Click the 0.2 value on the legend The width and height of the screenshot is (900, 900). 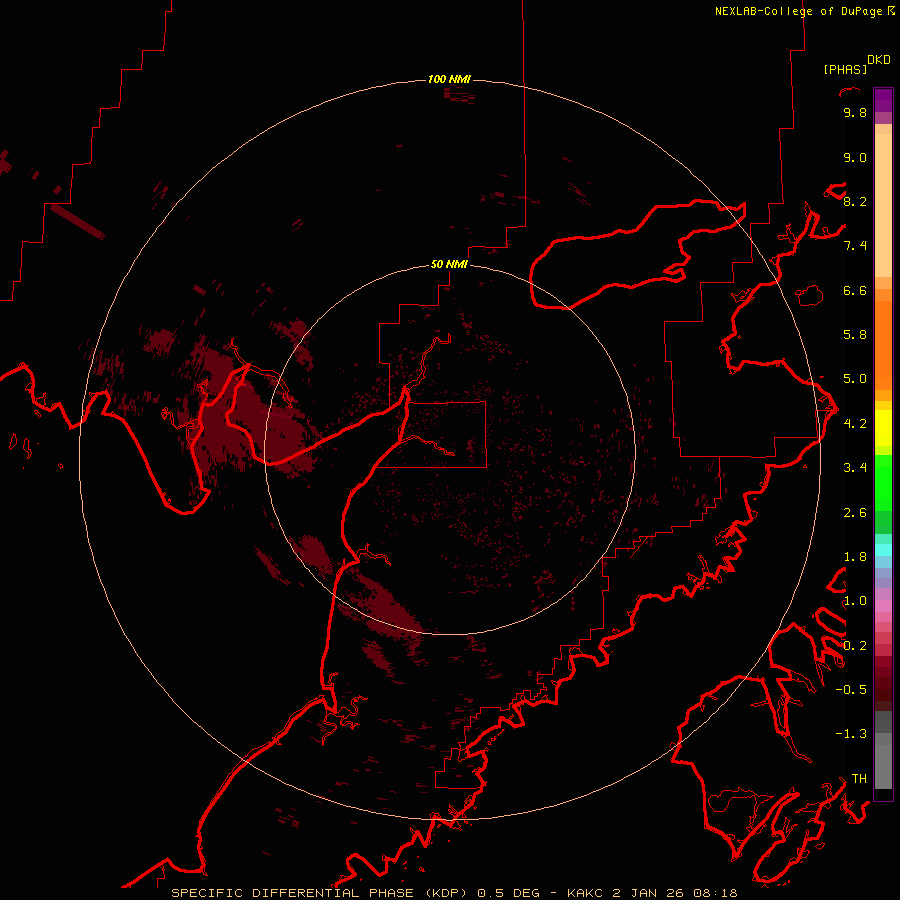click(855, 645)
